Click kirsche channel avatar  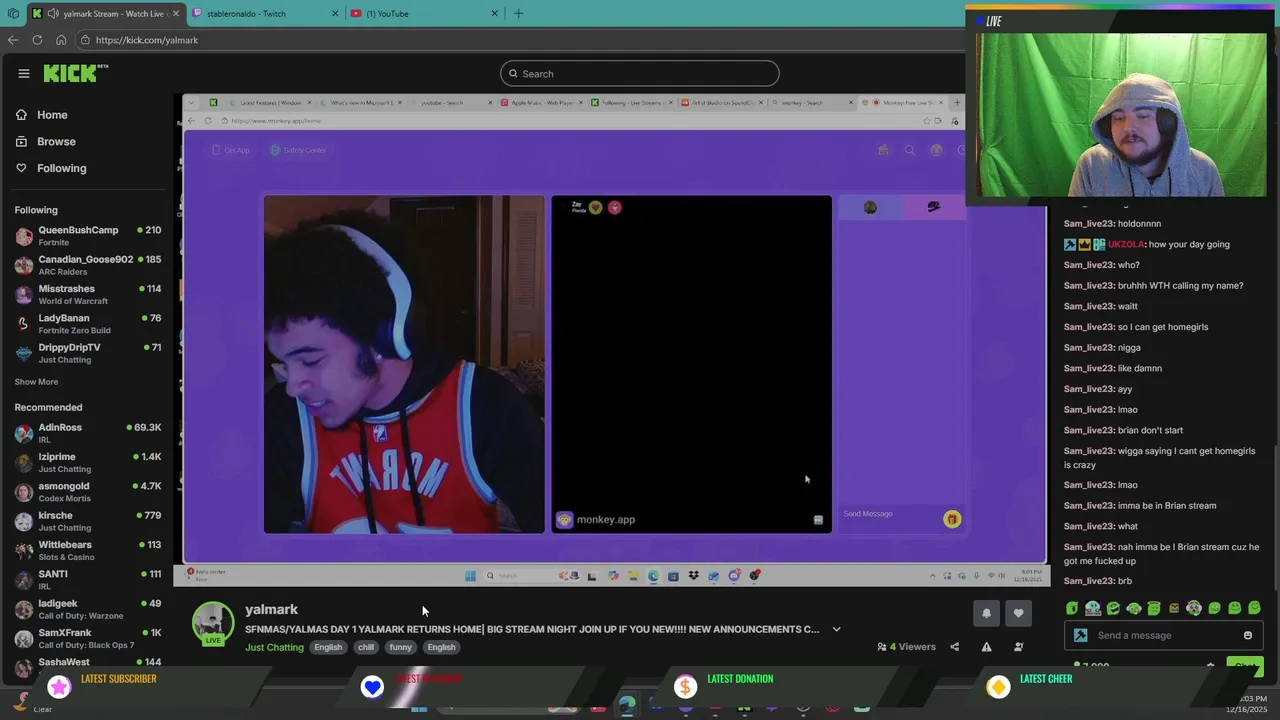[24, 521]
